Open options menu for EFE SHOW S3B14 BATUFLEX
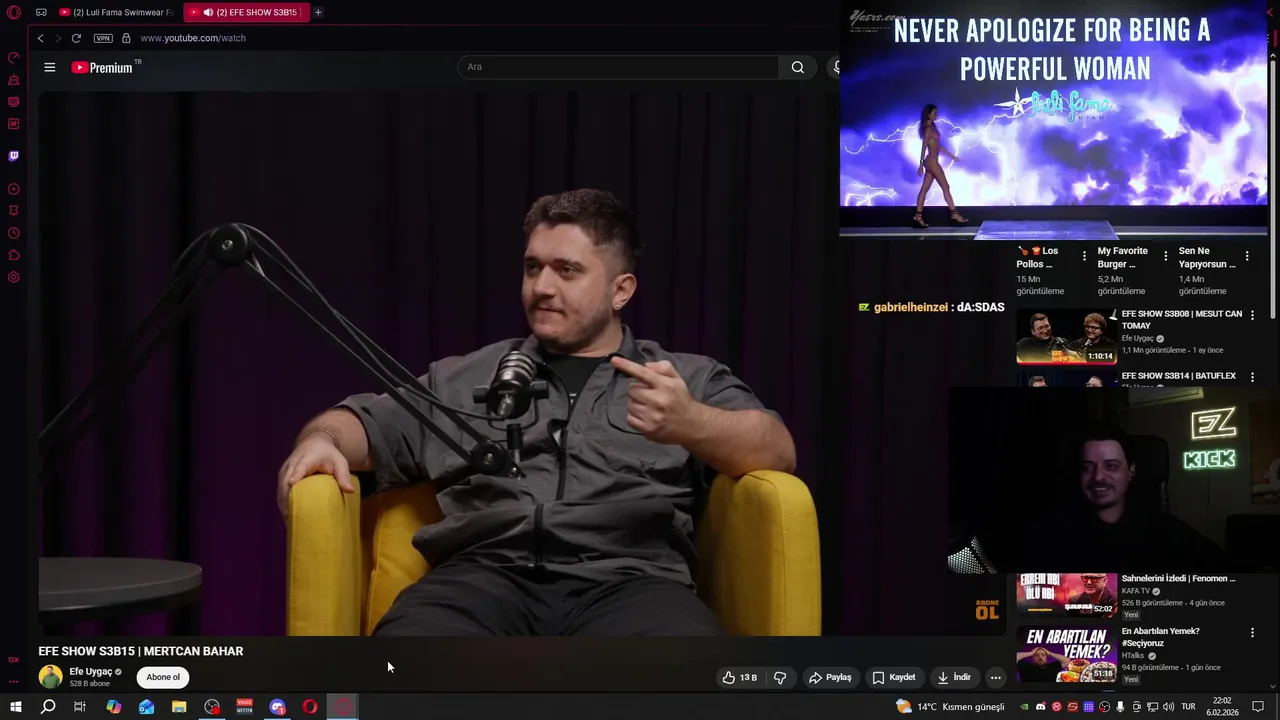Screen dimensions: 1280x720 click(x=1252, y=377)
